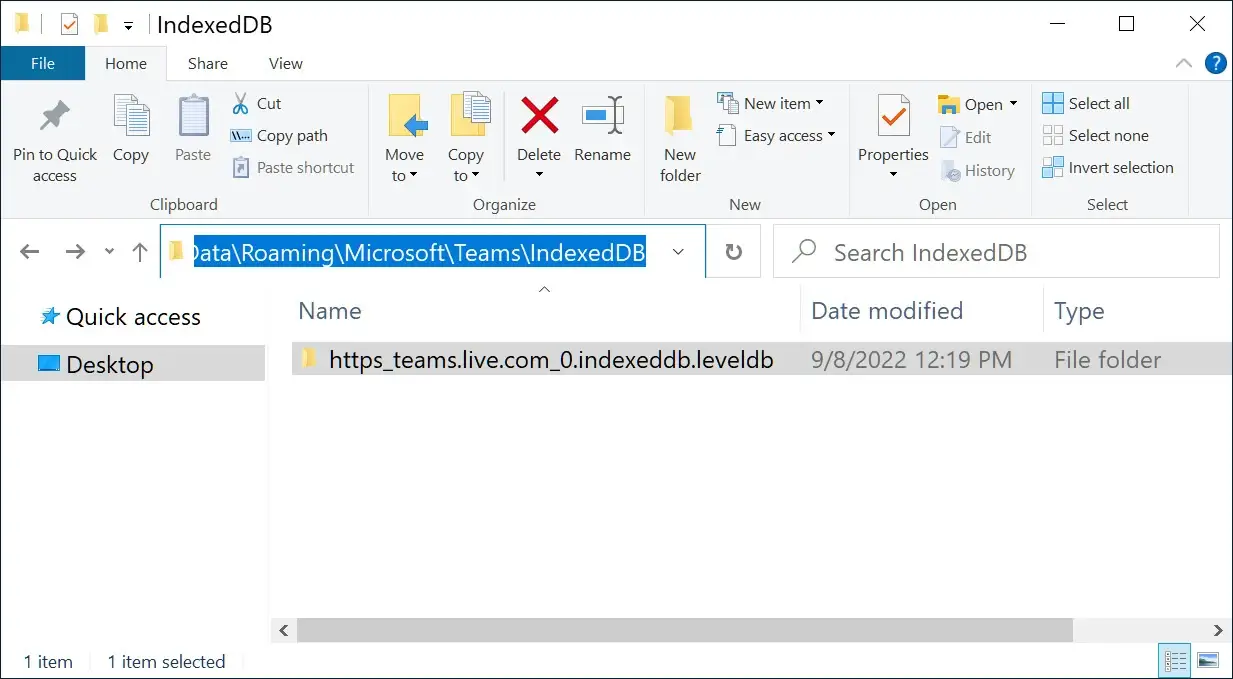
Task: Click Select none in the ribbon
Action: click(1095, 135)
